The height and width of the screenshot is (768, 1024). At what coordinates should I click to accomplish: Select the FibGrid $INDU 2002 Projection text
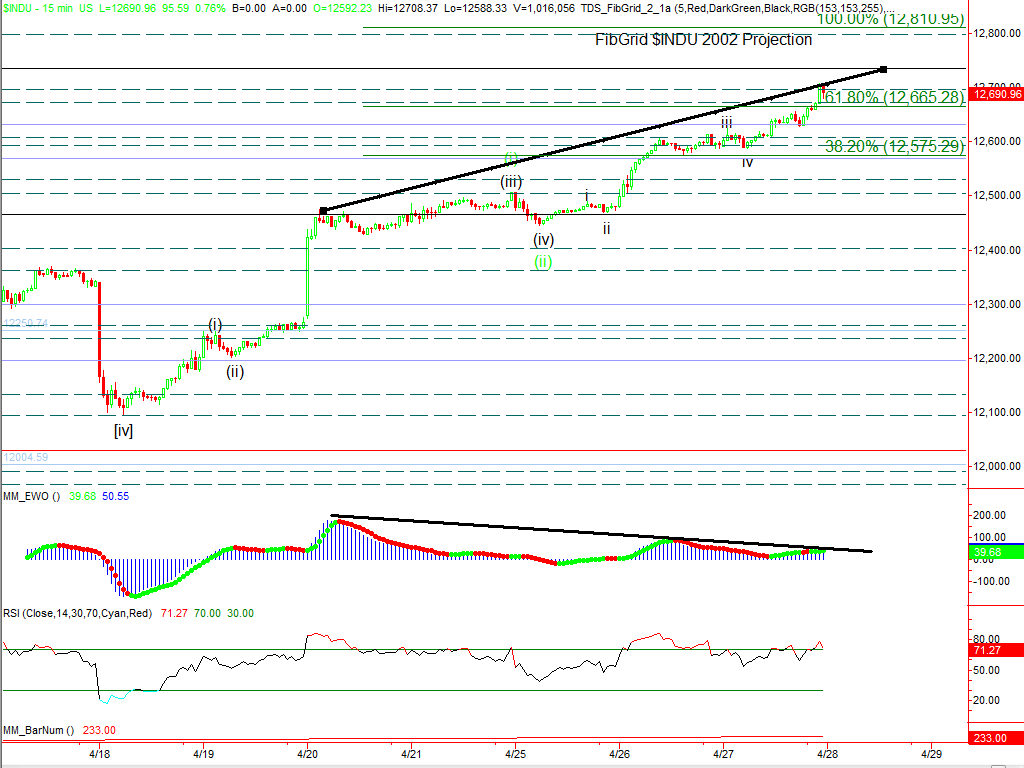click(x=703, y=40)
